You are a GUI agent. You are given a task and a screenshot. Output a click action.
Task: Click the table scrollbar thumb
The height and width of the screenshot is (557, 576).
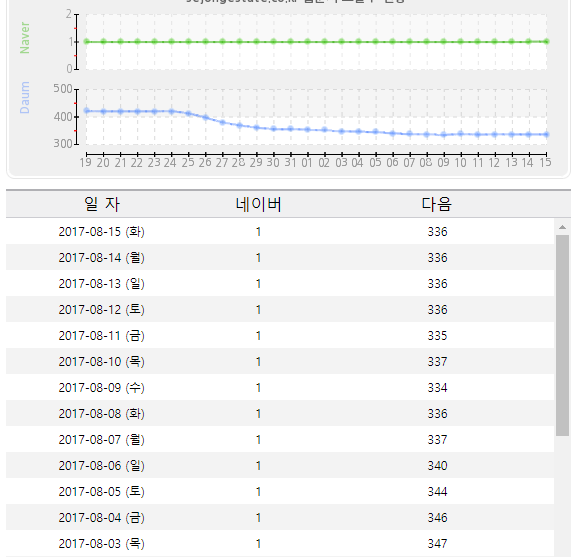562,335
